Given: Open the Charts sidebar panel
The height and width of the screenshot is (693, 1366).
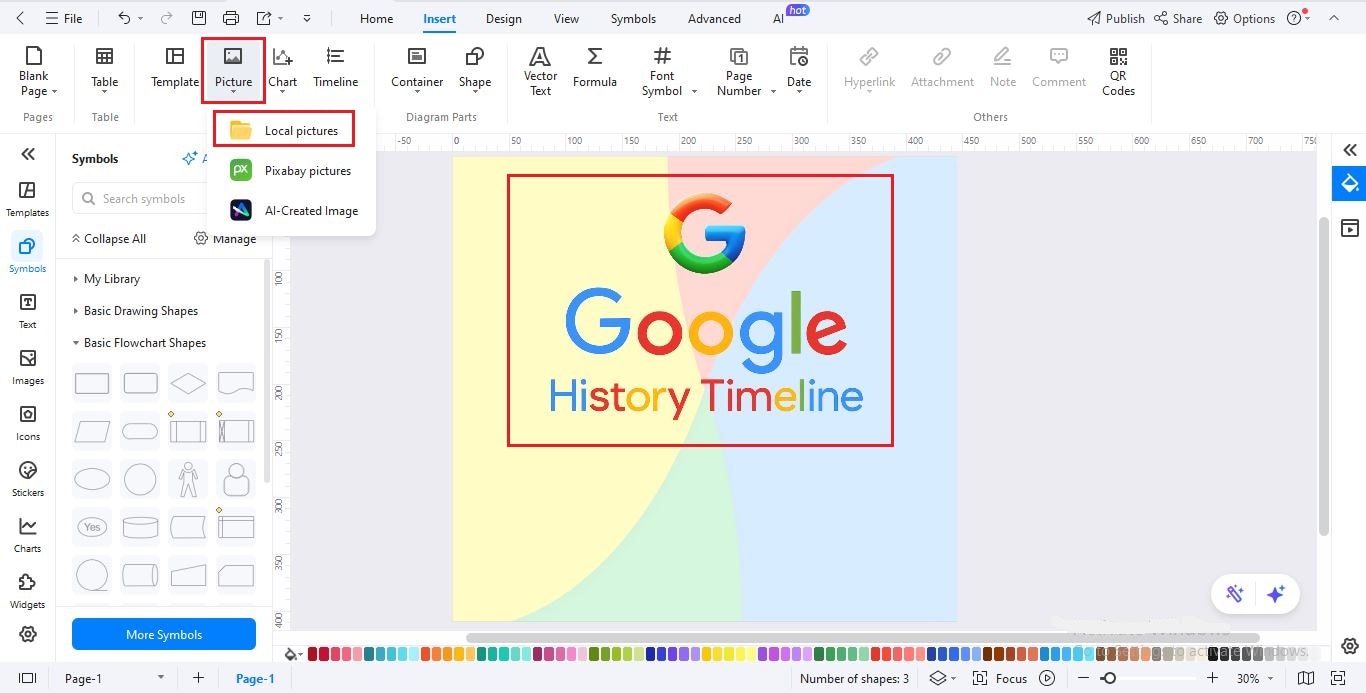Looking at the screenshot, I should [27, 535].
